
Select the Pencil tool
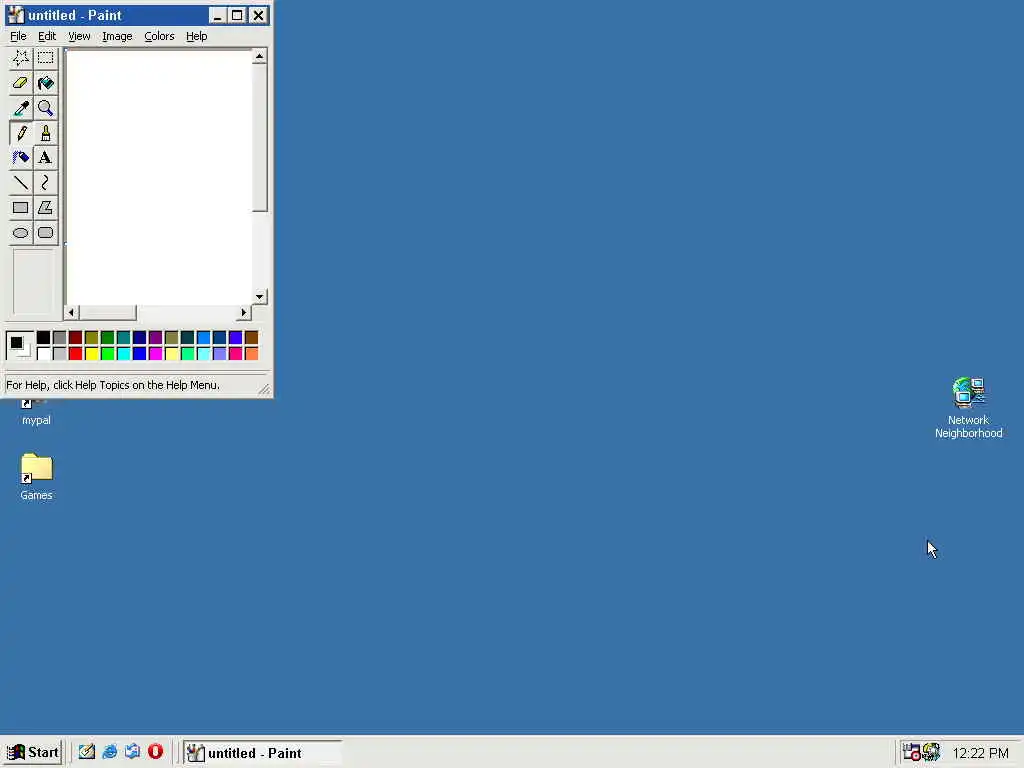20,133
